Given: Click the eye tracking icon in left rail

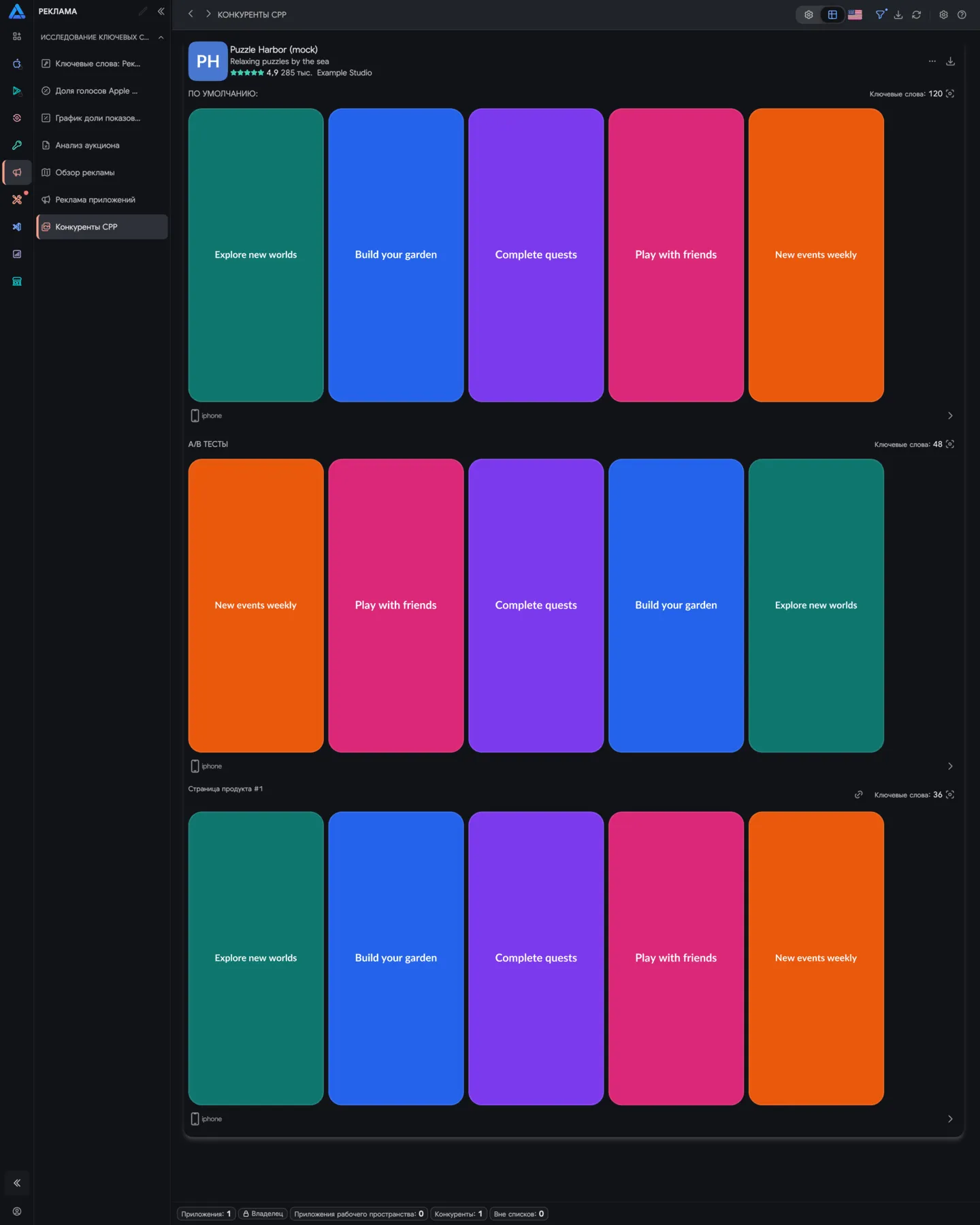Looking at the screenshot, I should click(17, 118).
